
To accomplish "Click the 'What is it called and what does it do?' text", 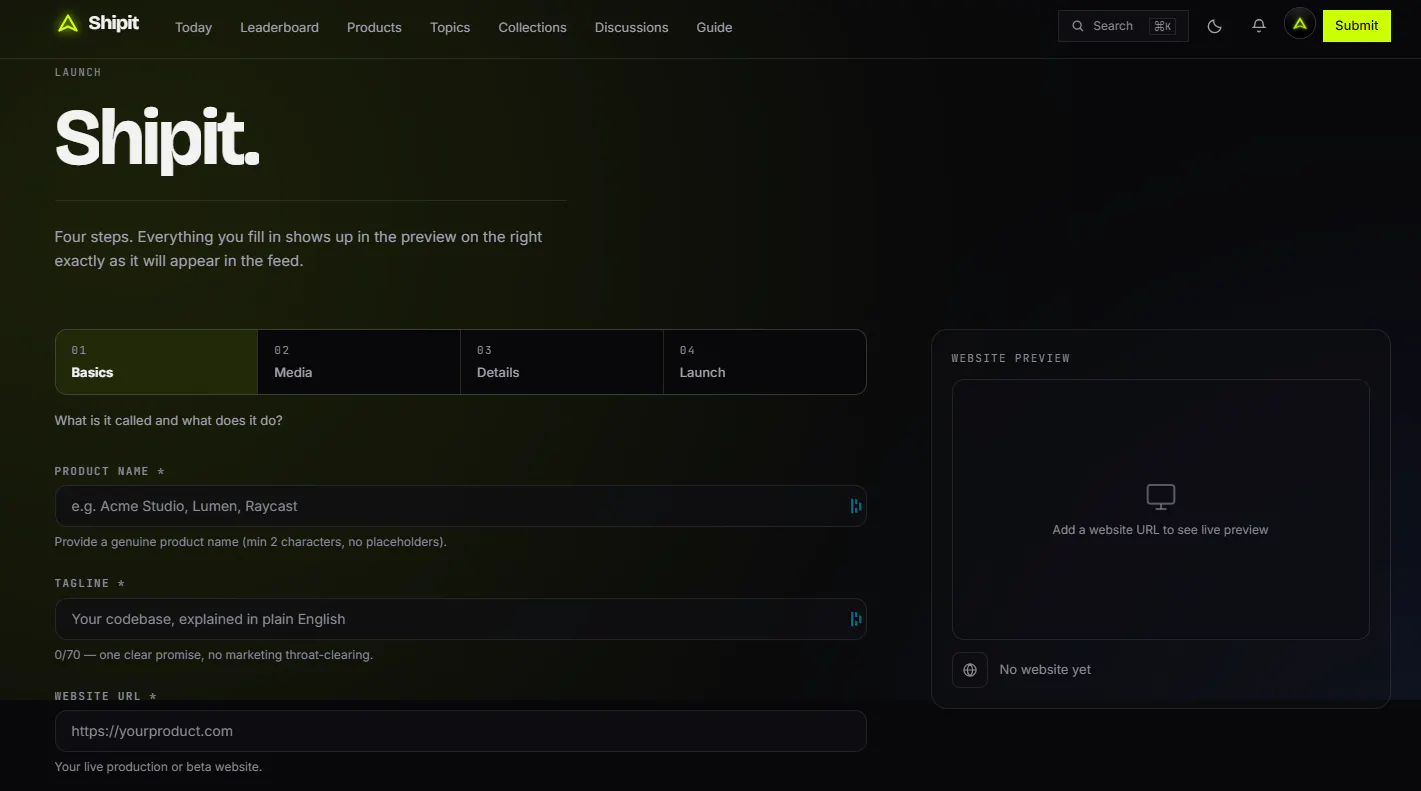I will point(168,421).
